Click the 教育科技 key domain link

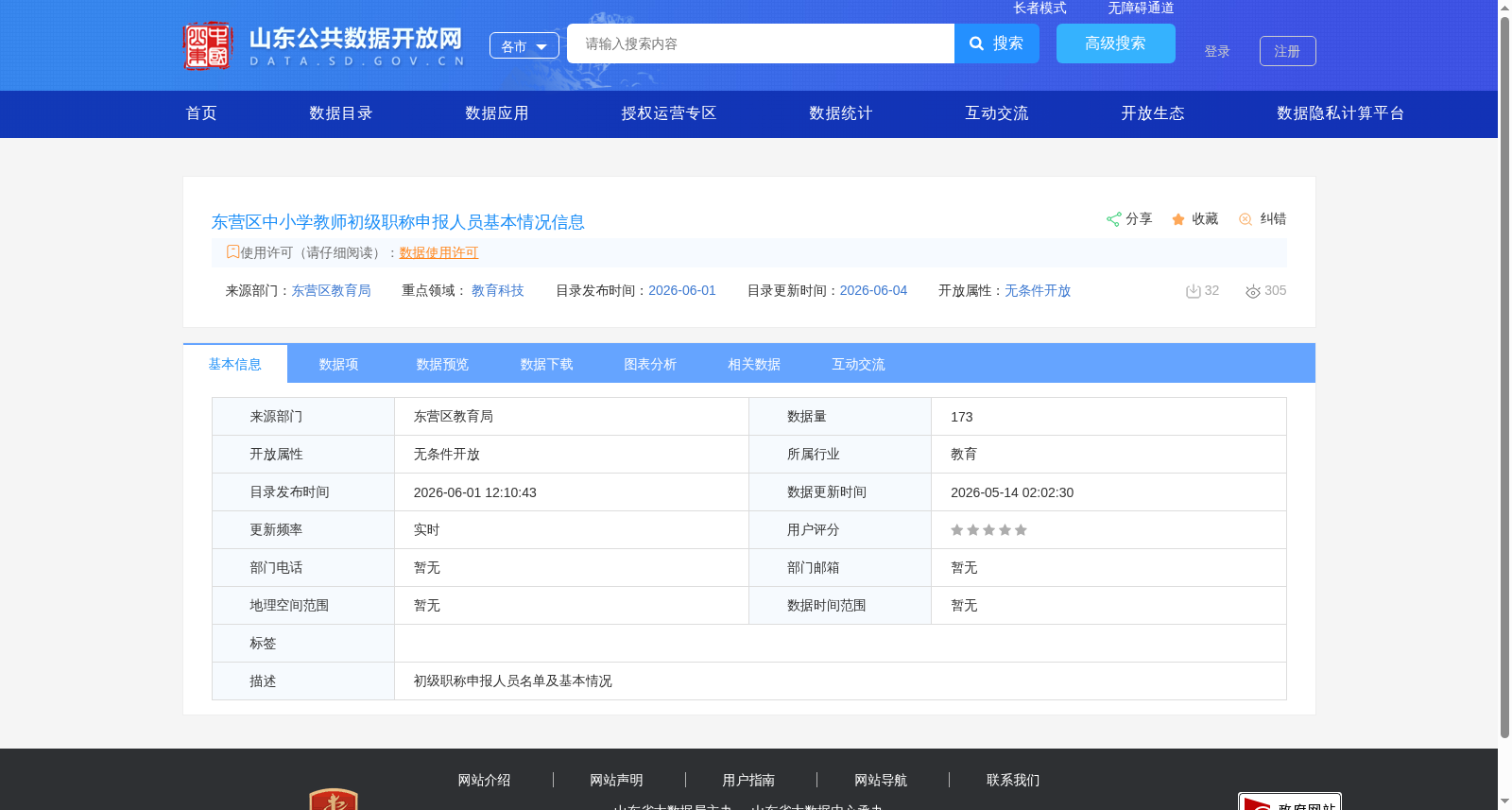498,290
